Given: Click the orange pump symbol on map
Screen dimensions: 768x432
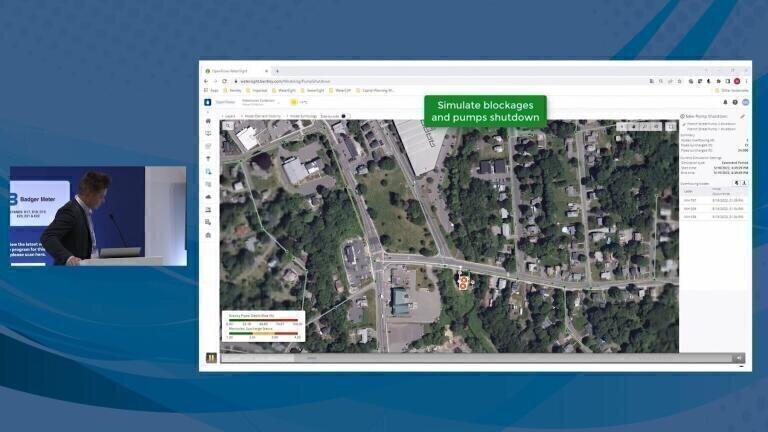Looking at the screenshot, I should point(463,282).
